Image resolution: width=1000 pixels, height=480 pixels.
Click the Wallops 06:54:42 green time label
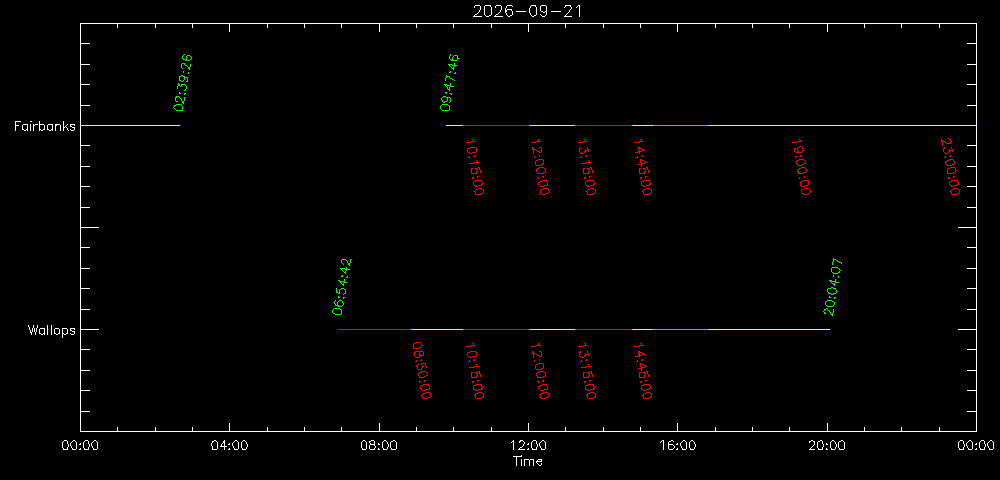coord(342,287)
